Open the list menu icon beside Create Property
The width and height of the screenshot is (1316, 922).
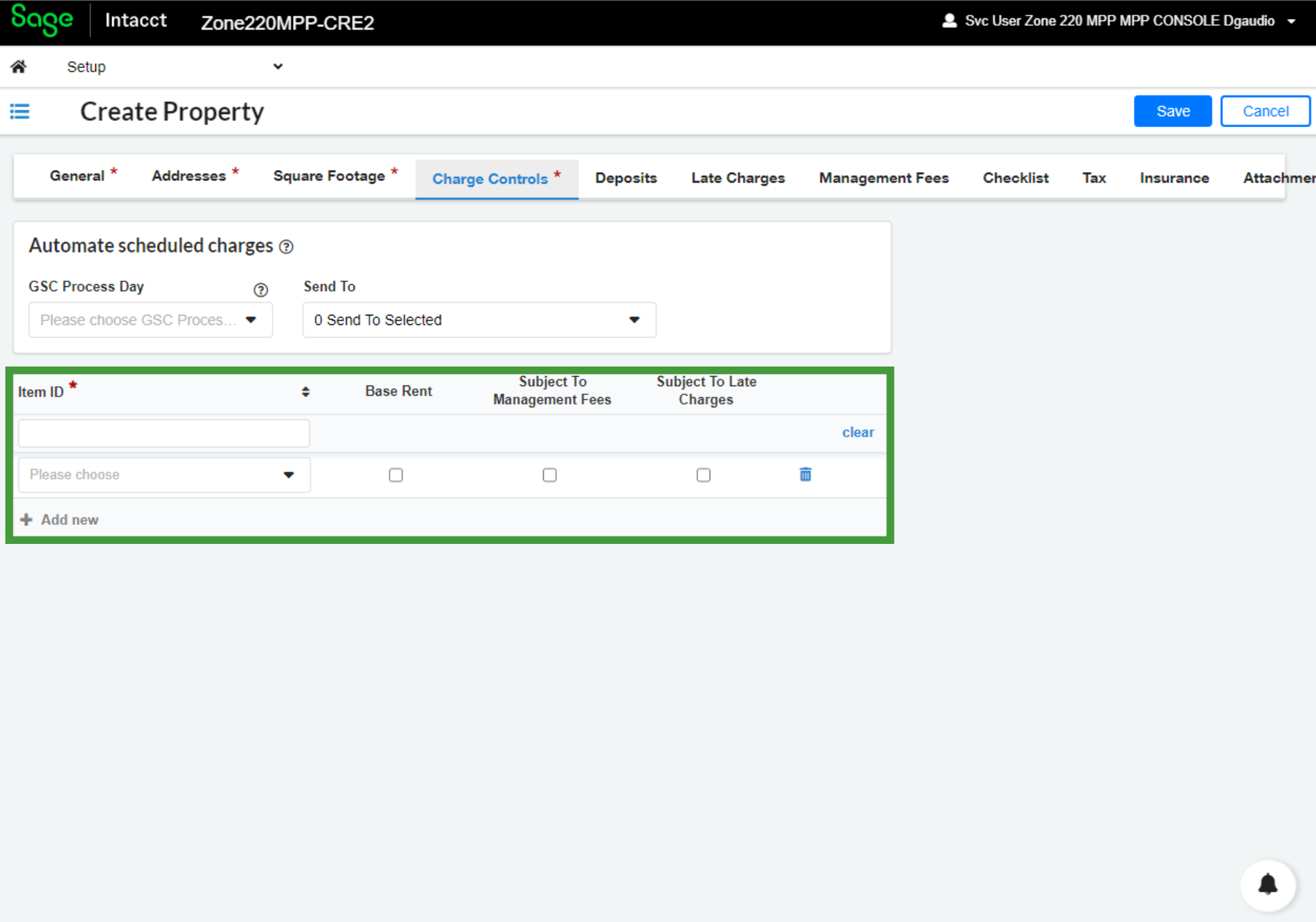[20, 111]
